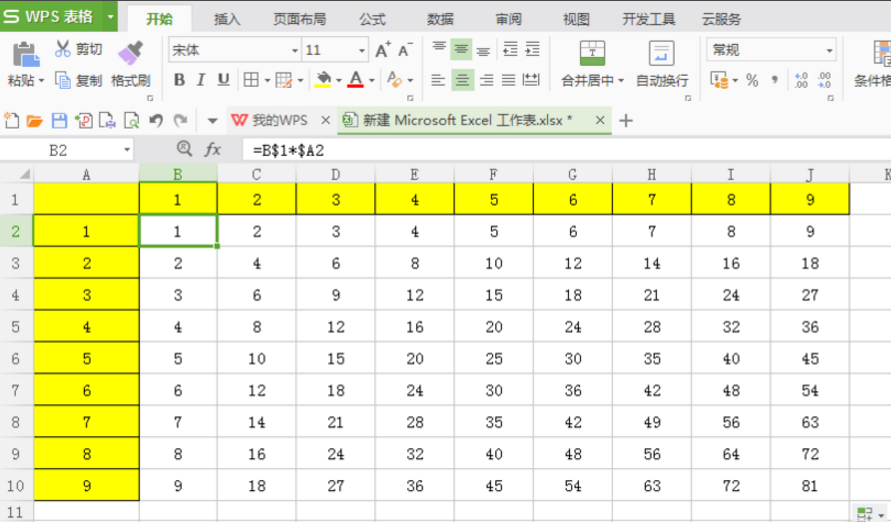The image size is (891, 522).
Task: Click the Cut (剪切) scissors icon
Action: coord(63,49)
